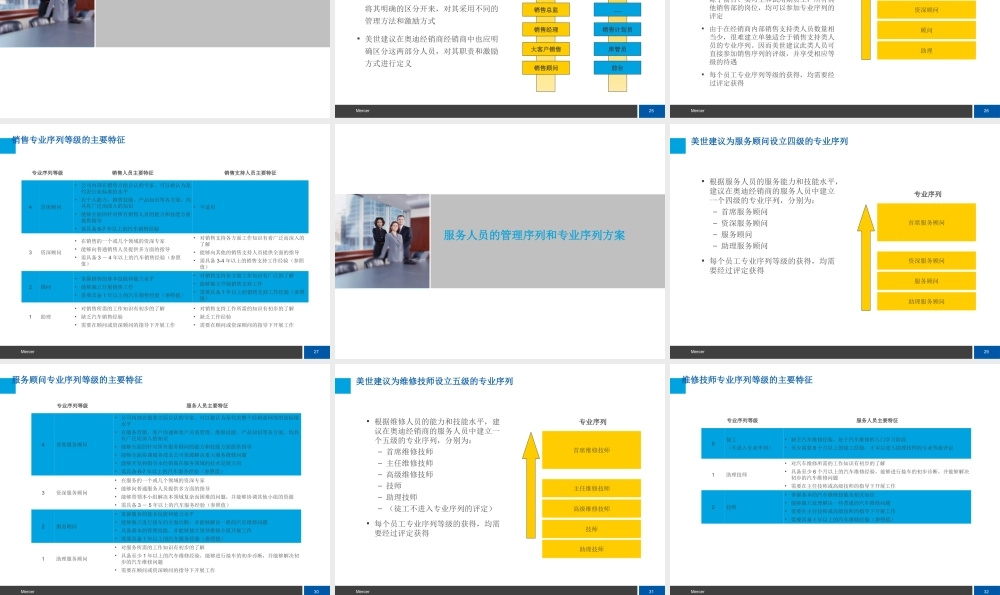Click the yellow 首席服务顾问 box
1000x595 pixels.
pos(926,223)
